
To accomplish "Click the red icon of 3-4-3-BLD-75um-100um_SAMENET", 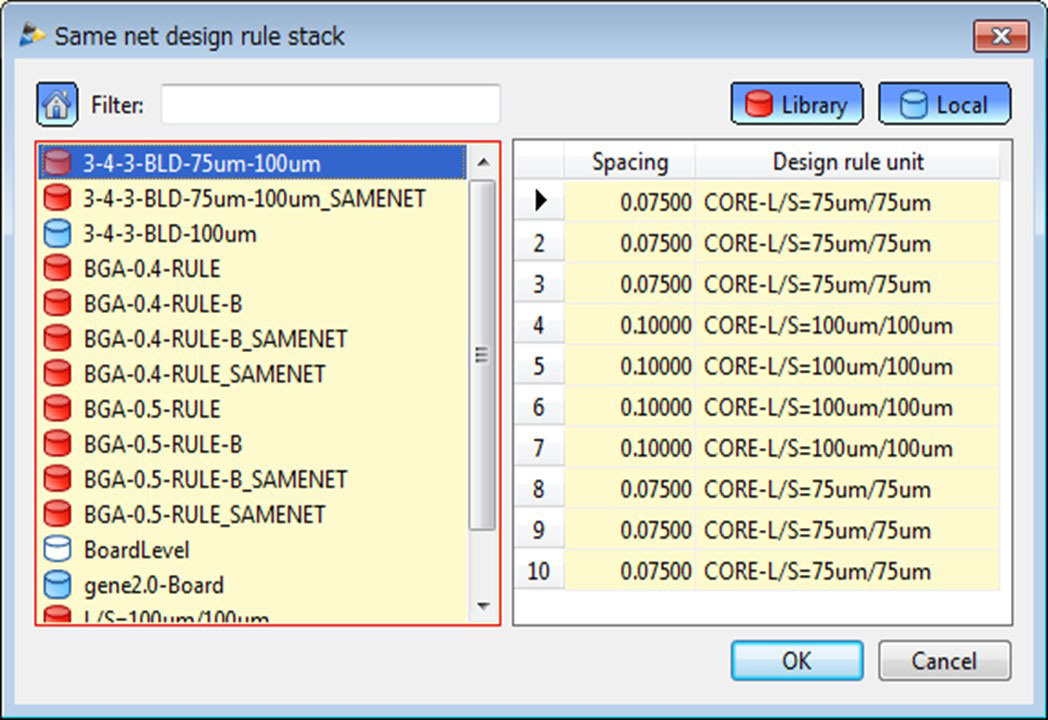I will 57,198.
